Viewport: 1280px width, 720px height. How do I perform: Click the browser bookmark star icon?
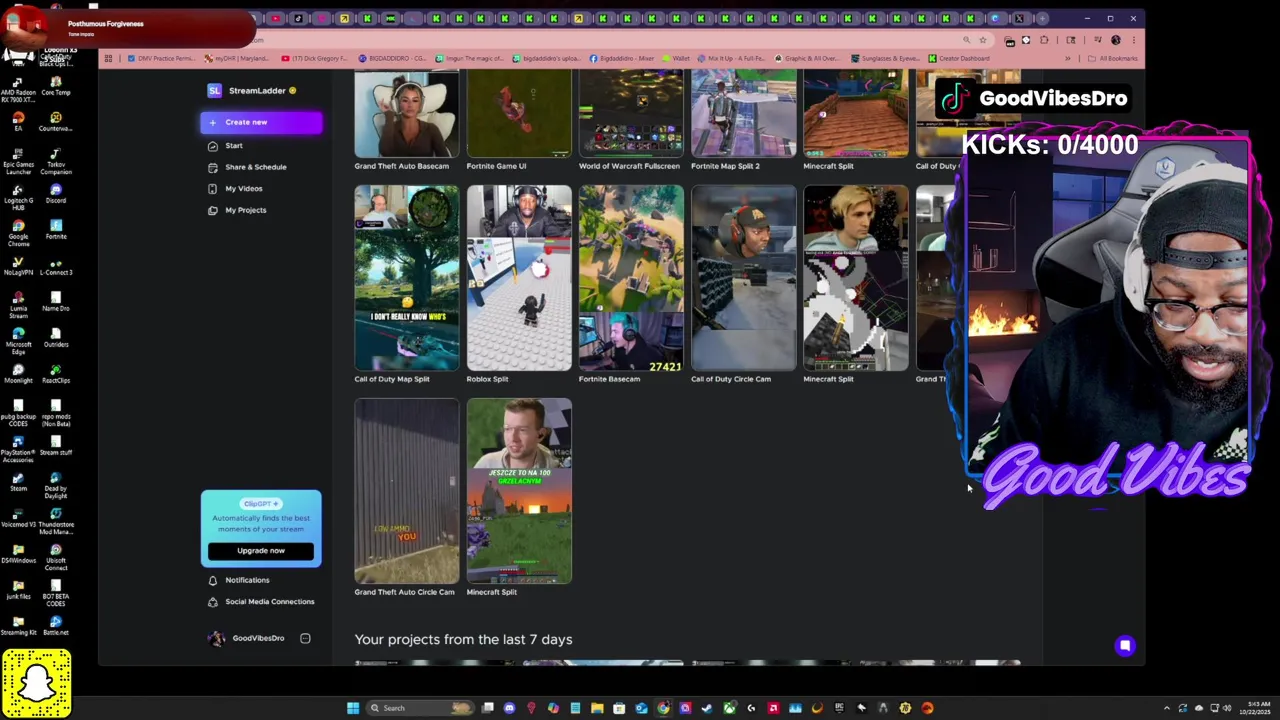(x=982, y=40)
